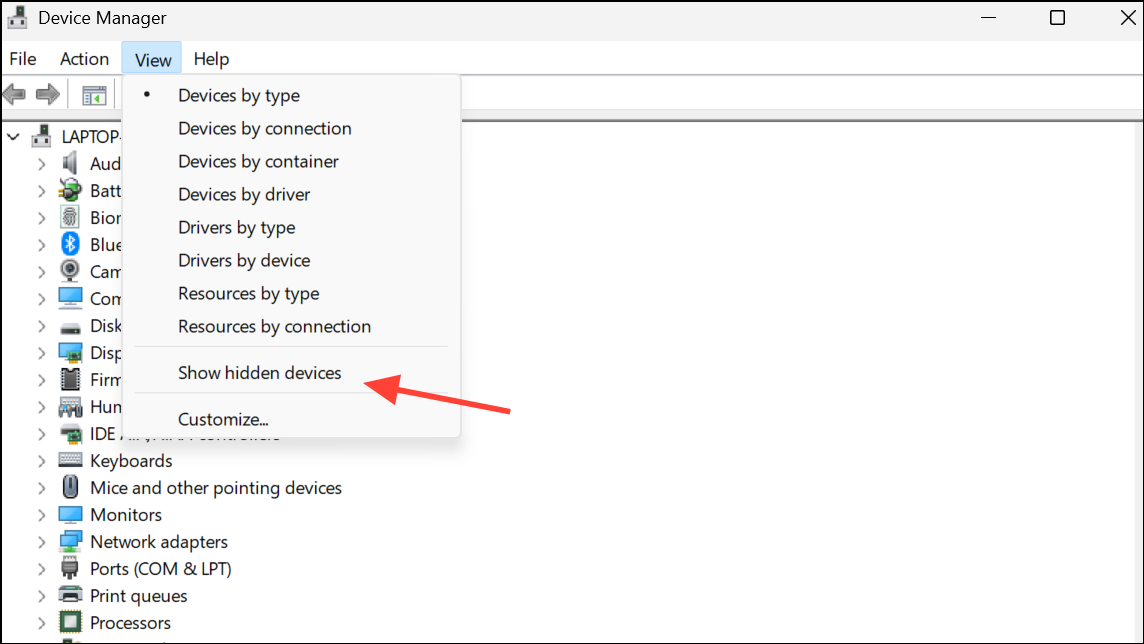Viewport: 1144px width, 644px height.
Task: Switch view to Devices by connection
Action: click(265, 129)
